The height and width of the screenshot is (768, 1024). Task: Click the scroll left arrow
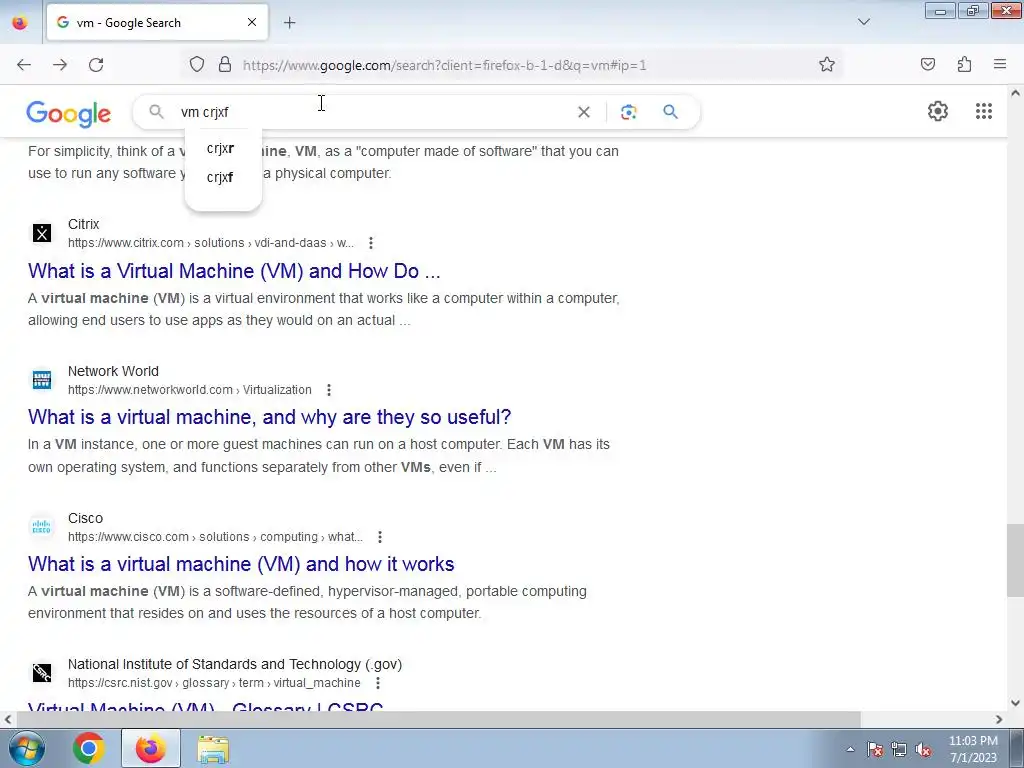click(x=8, y=719)
